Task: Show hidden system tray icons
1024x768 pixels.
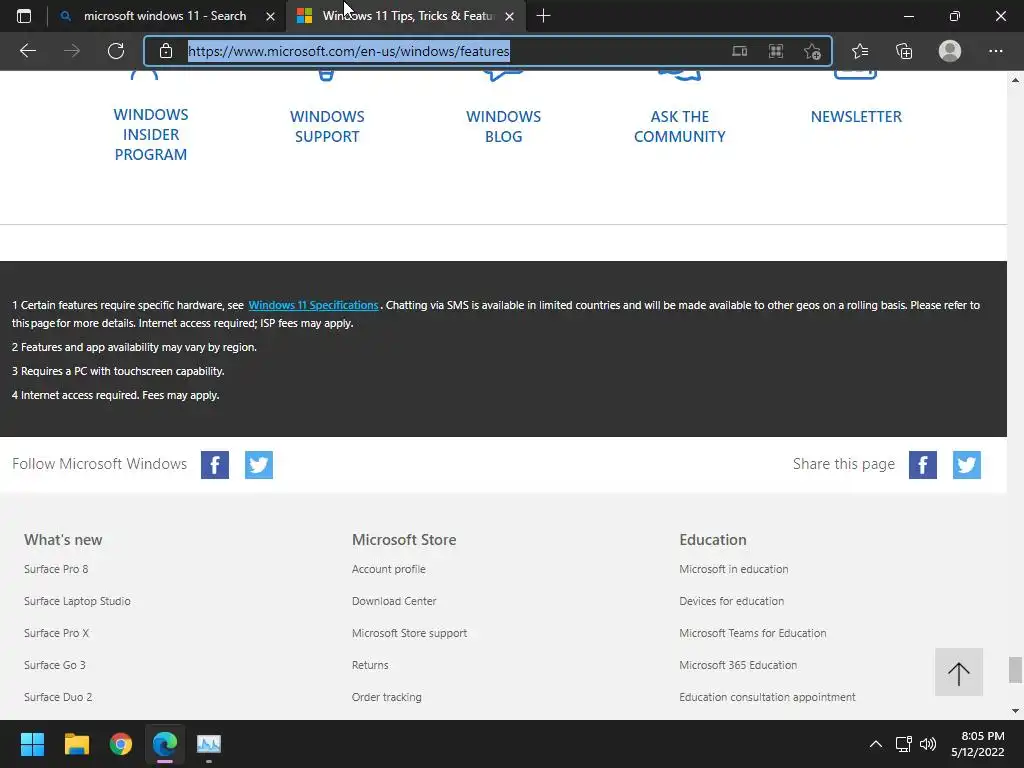Action: (x=876, y=744)
